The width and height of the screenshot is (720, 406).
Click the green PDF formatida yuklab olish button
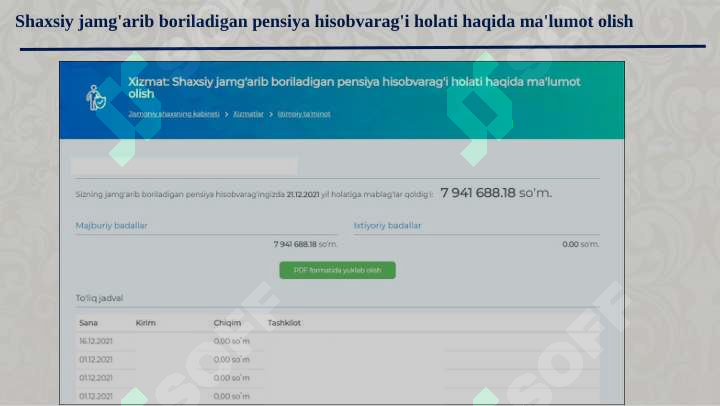point(338,270)
